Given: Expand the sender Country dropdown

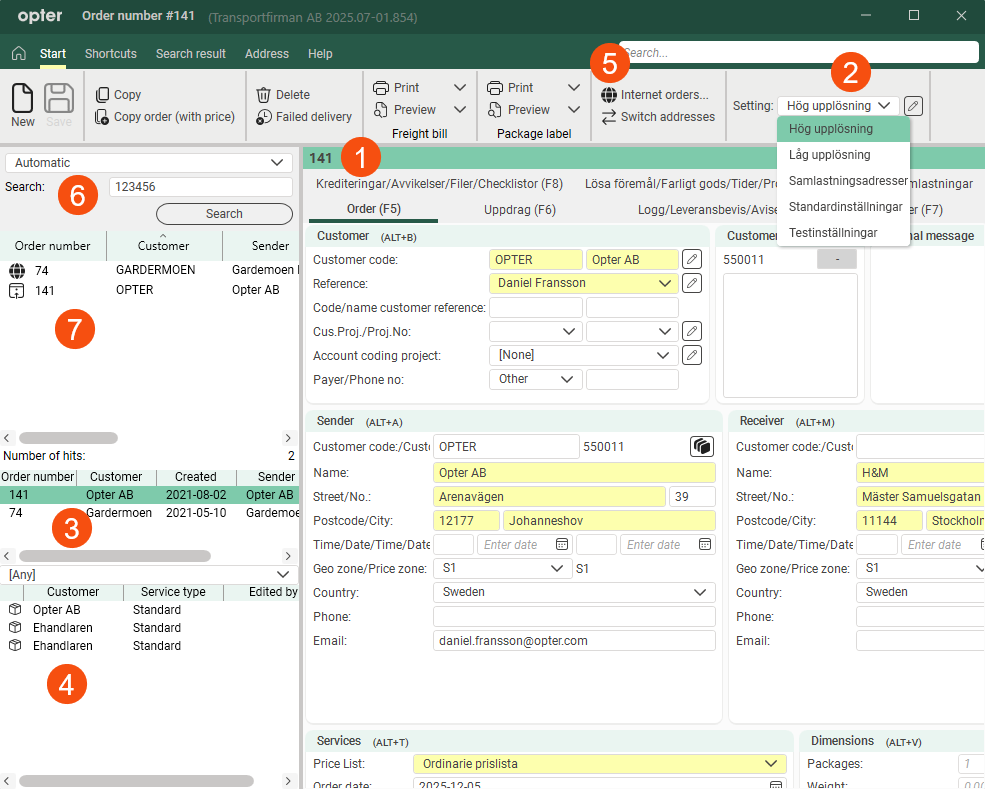Looking at the screenshot, I should click(x=700, y=592).
